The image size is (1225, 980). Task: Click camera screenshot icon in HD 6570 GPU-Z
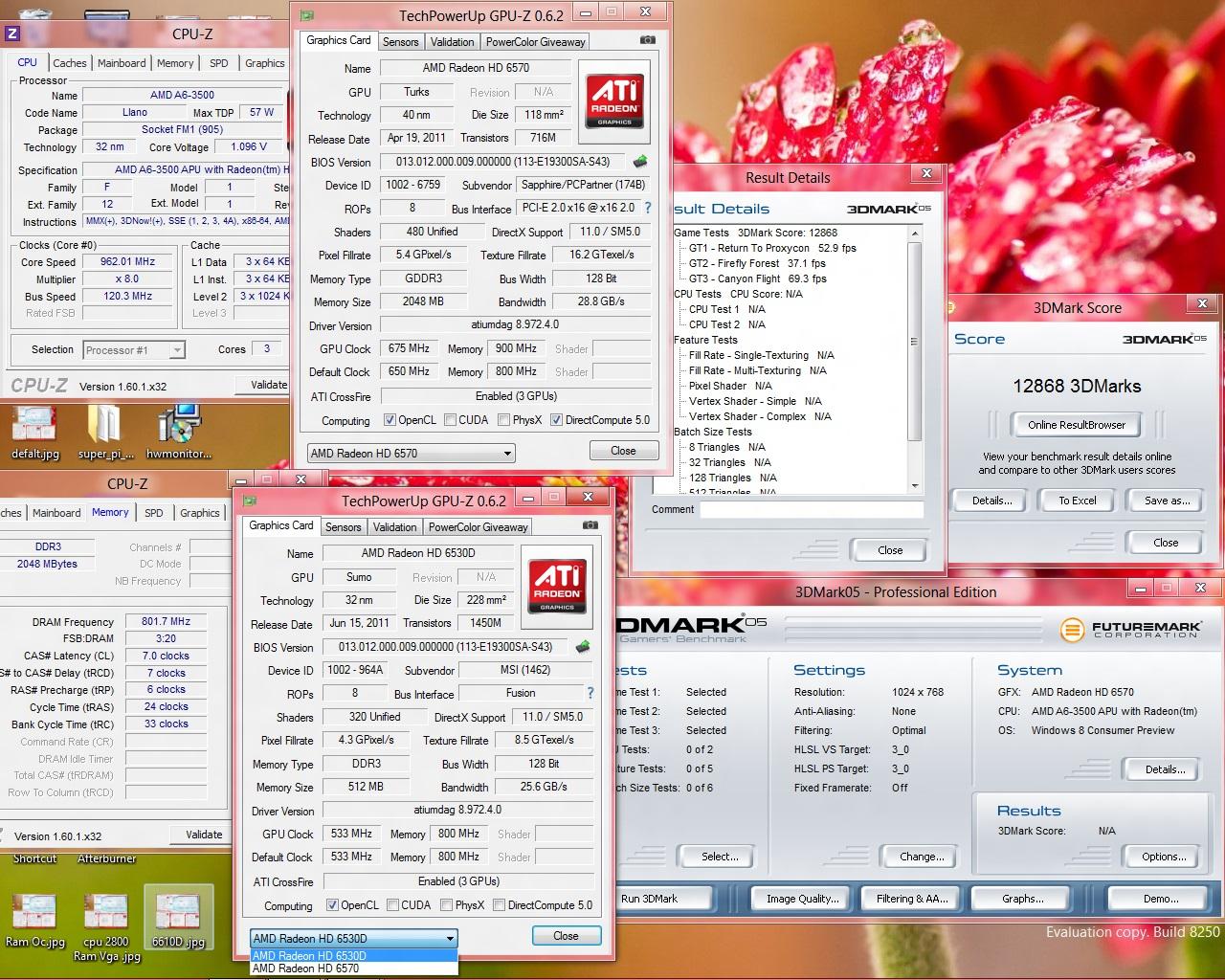648,40
